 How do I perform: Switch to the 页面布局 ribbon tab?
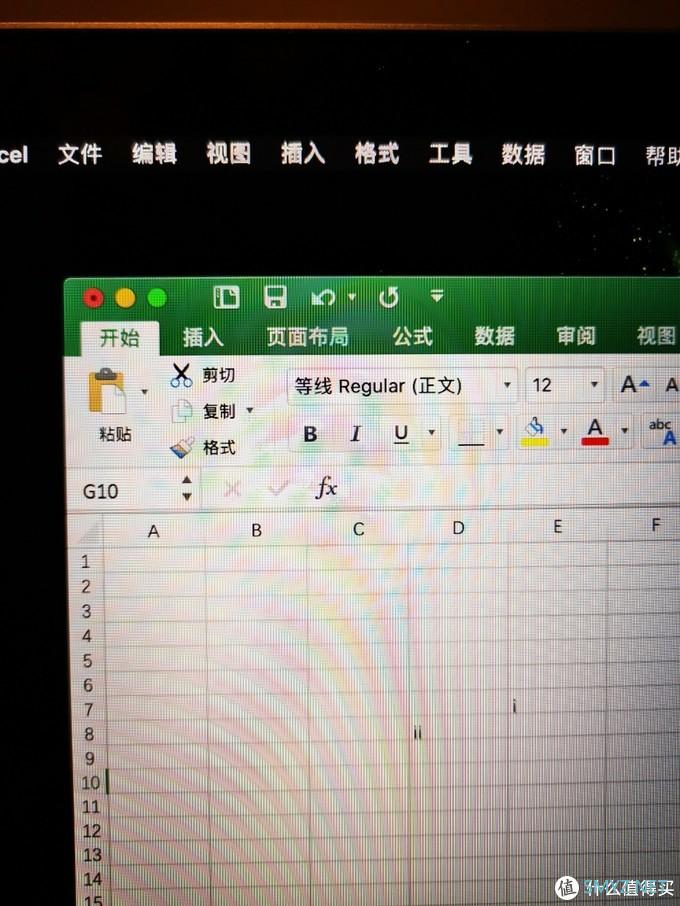point(308,336)
